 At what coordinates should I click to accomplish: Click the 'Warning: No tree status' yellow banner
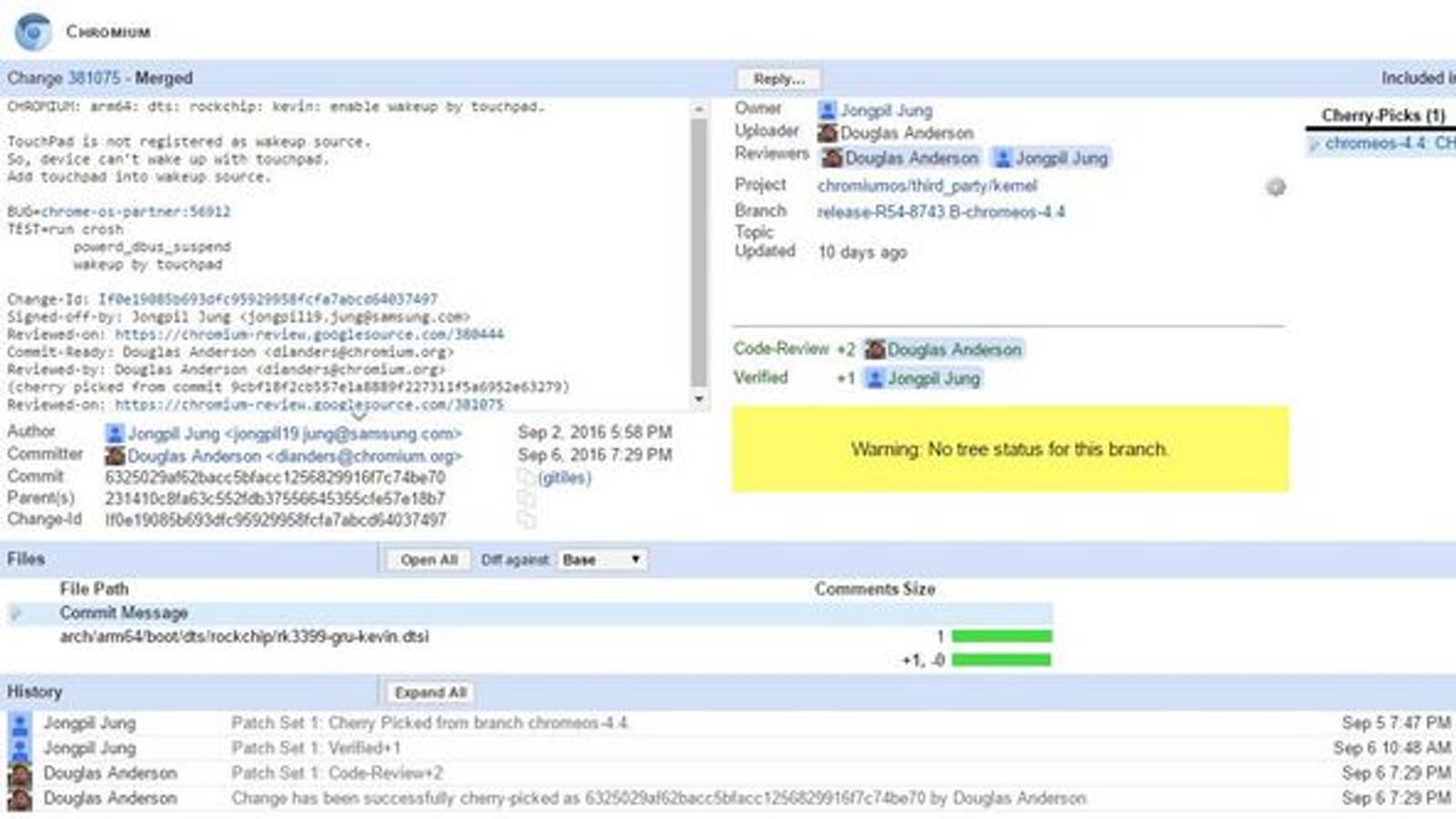coord(1010,449)
